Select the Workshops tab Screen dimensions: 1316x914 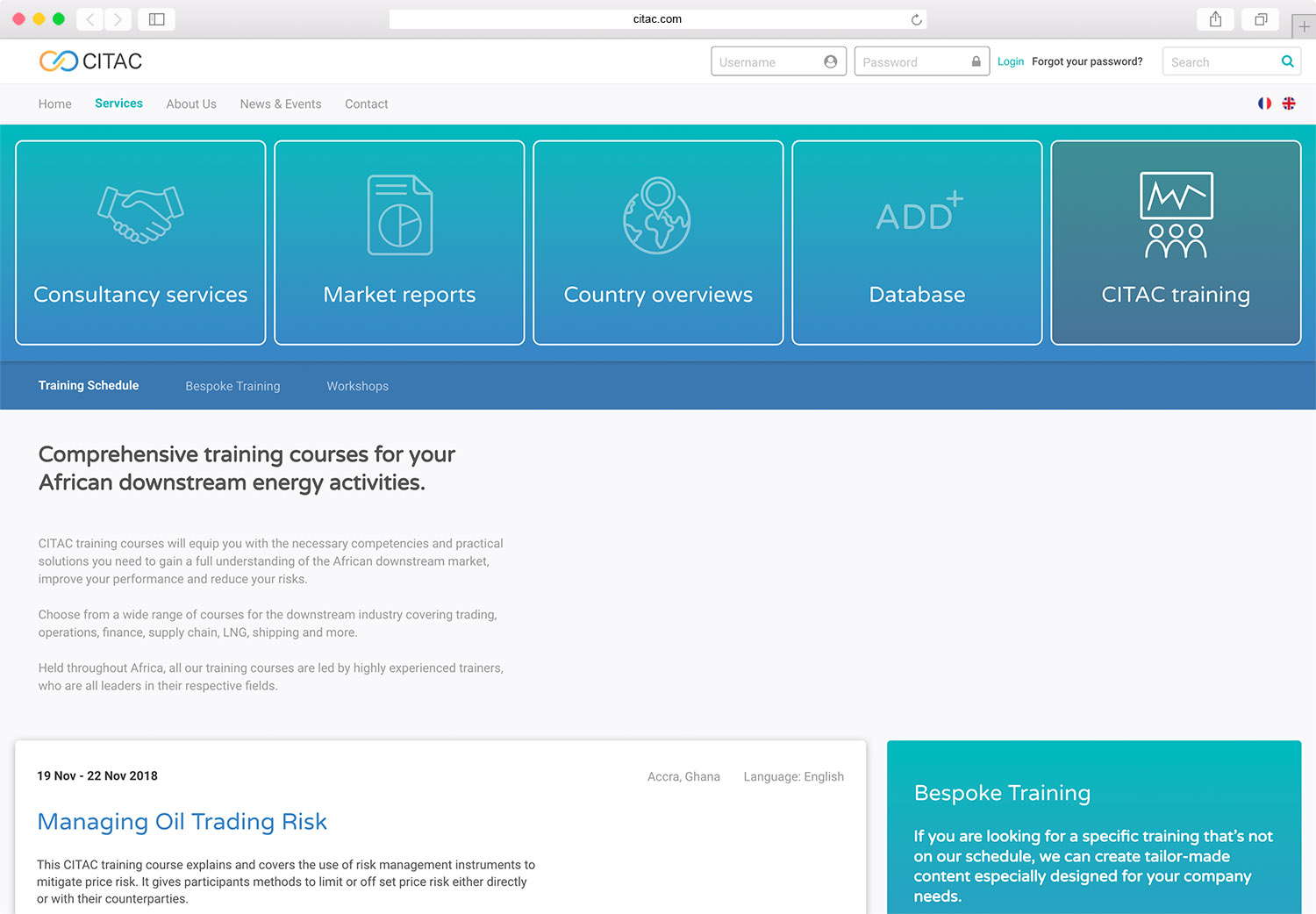(357, 386)
